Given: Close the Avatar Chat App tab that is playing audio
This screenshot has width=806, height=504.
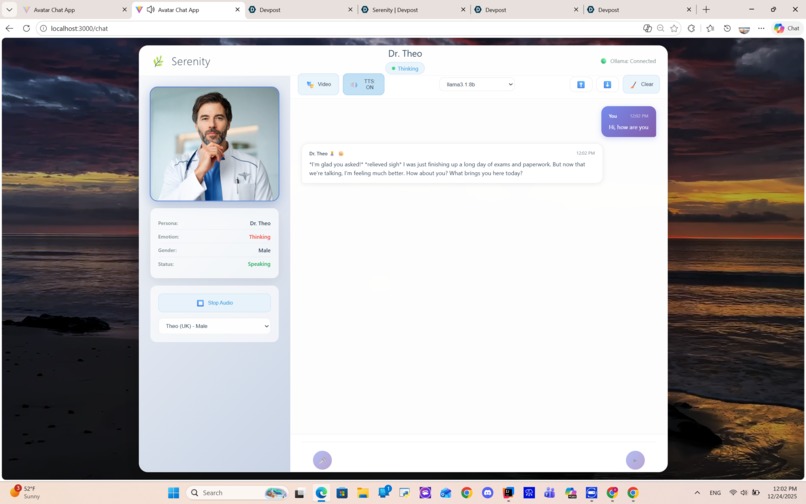Looking at the screenshot, I should [x=237, y=9].
